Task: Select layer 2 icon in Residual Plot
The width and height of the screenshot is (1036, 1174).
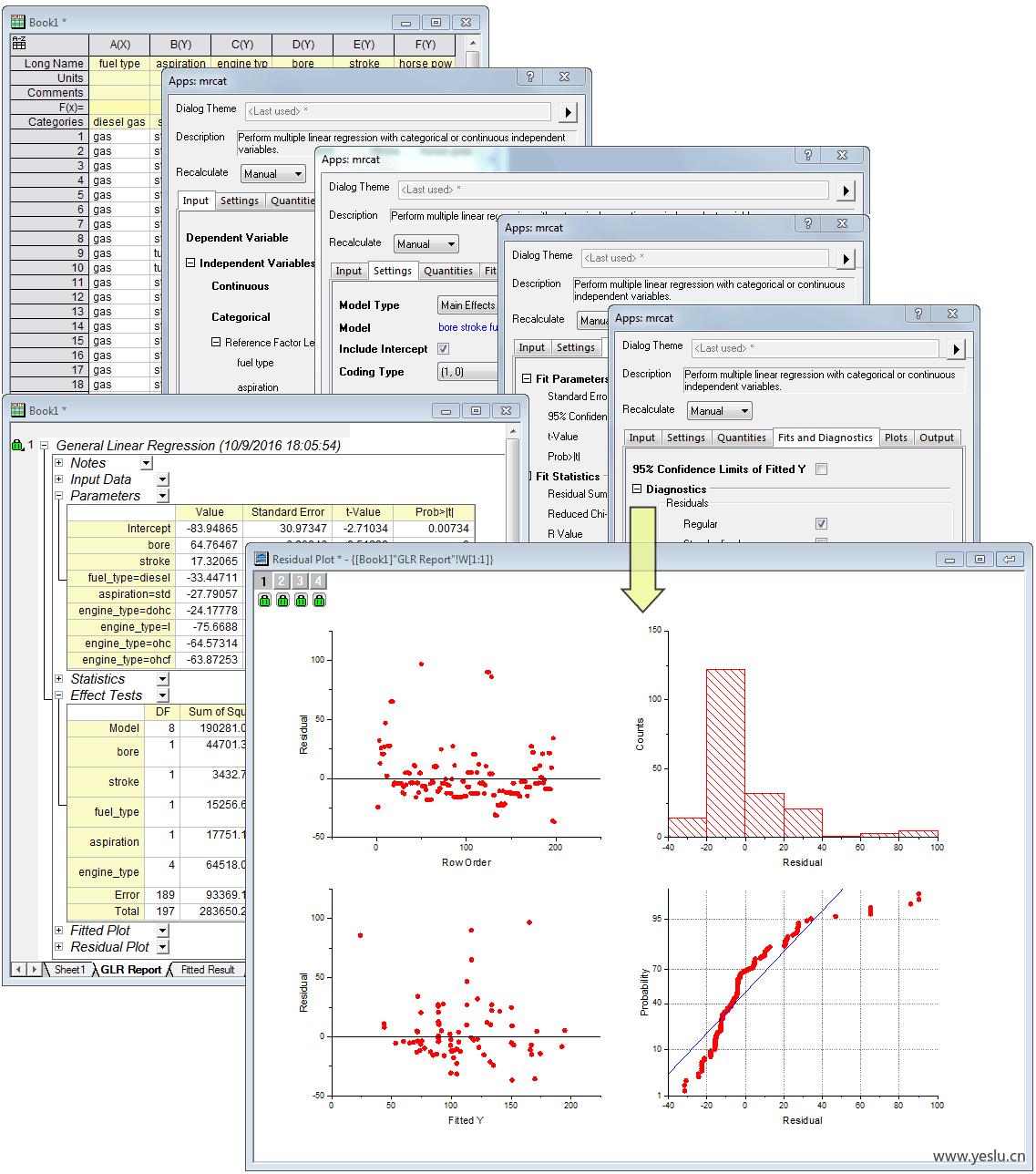Action: [282, 581]
